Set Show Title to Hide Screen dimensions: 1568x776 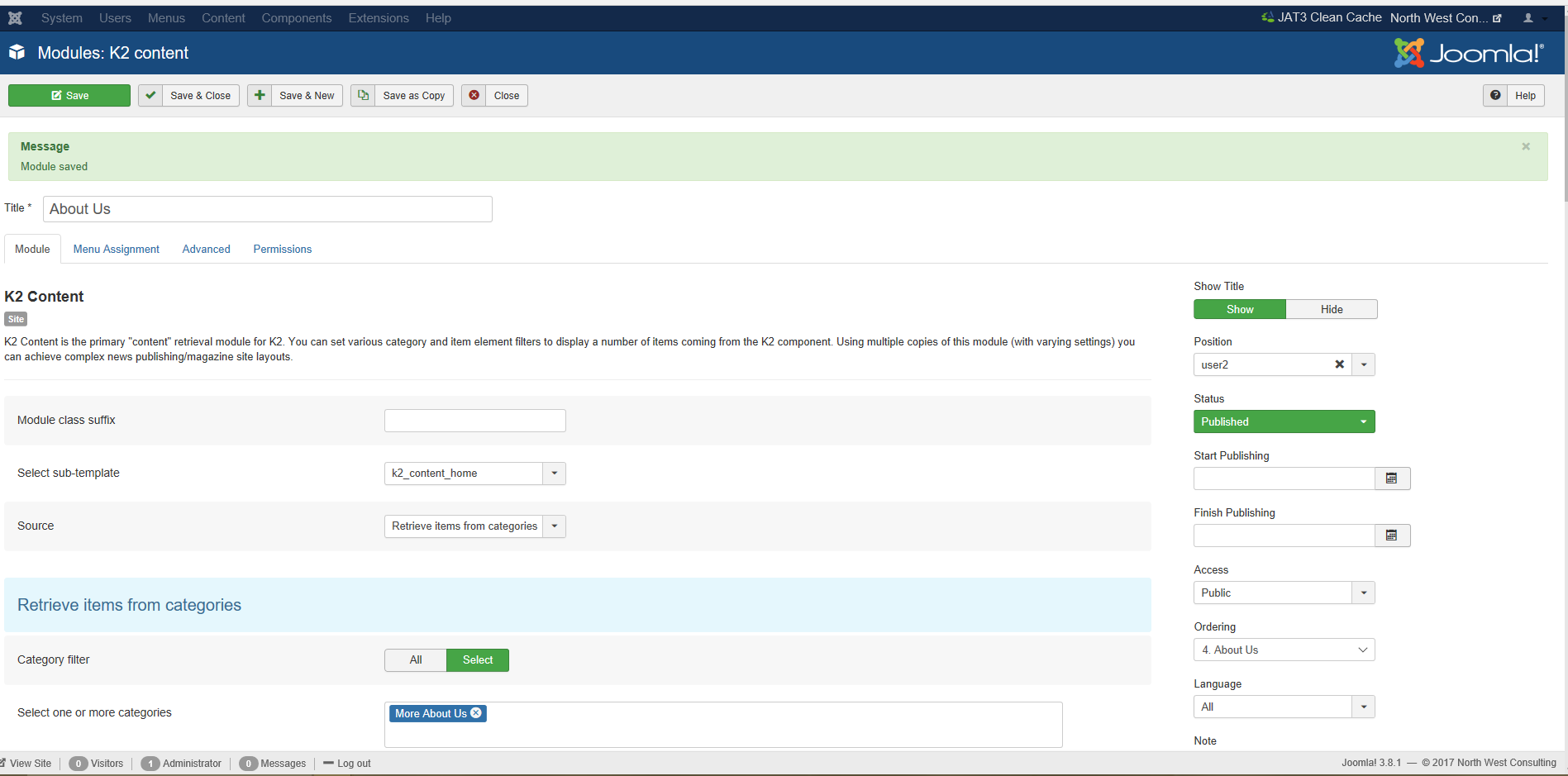coord(1332,309)
